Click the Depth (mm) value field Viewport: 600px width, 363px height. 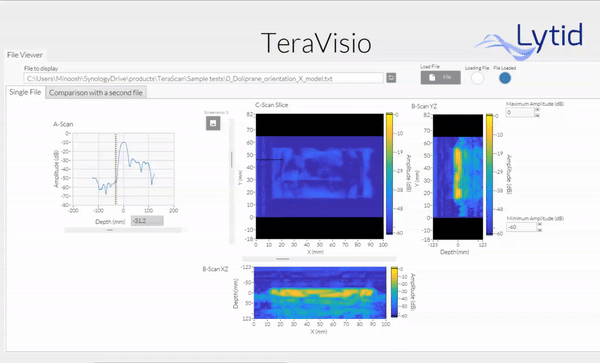point(147,221)
